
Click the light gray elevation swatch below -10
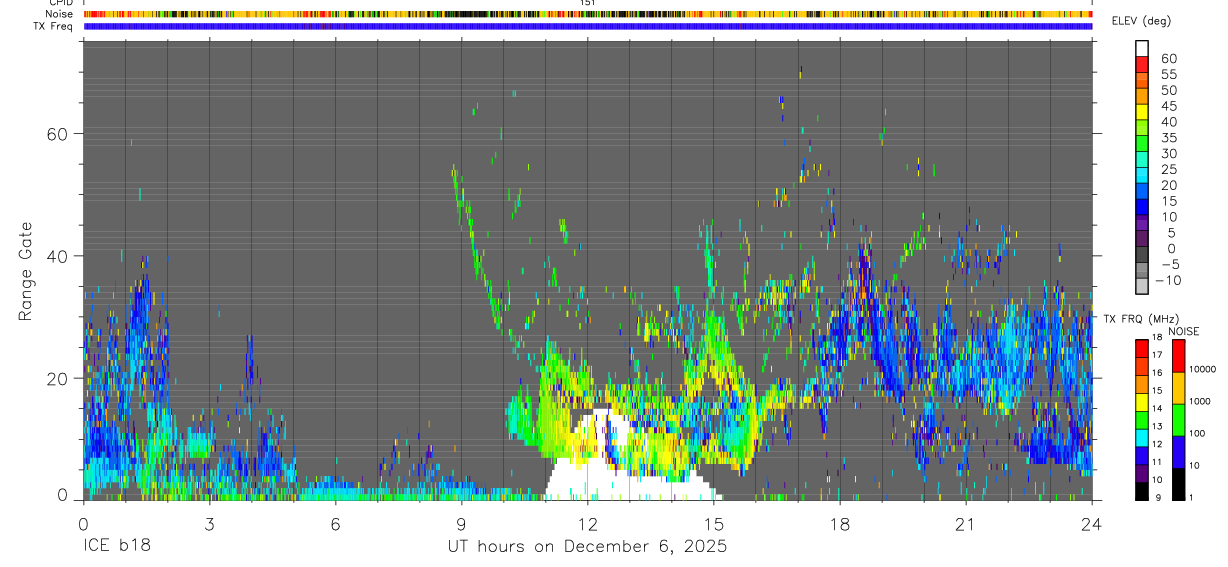(x=1142, y=287)
